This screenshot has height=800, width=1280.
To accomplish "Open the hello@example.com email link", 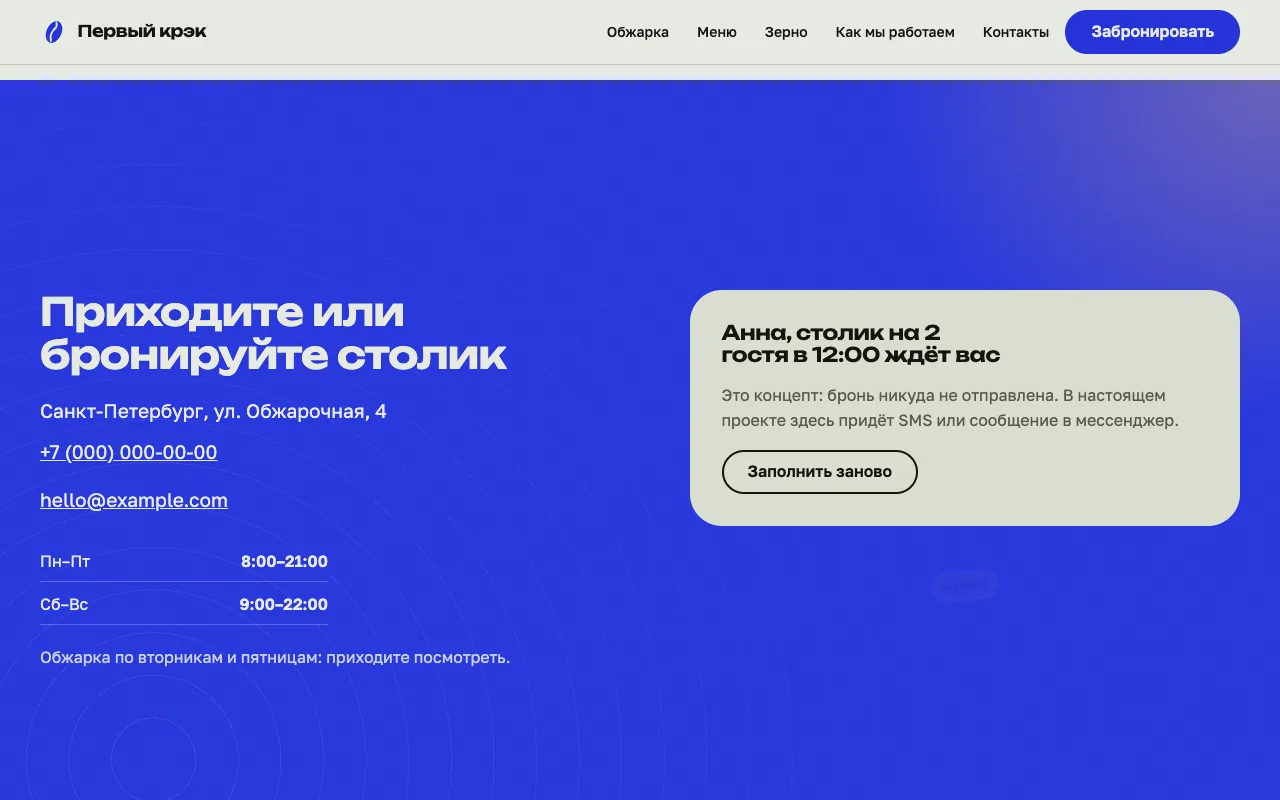I will (x=134, y=500).
